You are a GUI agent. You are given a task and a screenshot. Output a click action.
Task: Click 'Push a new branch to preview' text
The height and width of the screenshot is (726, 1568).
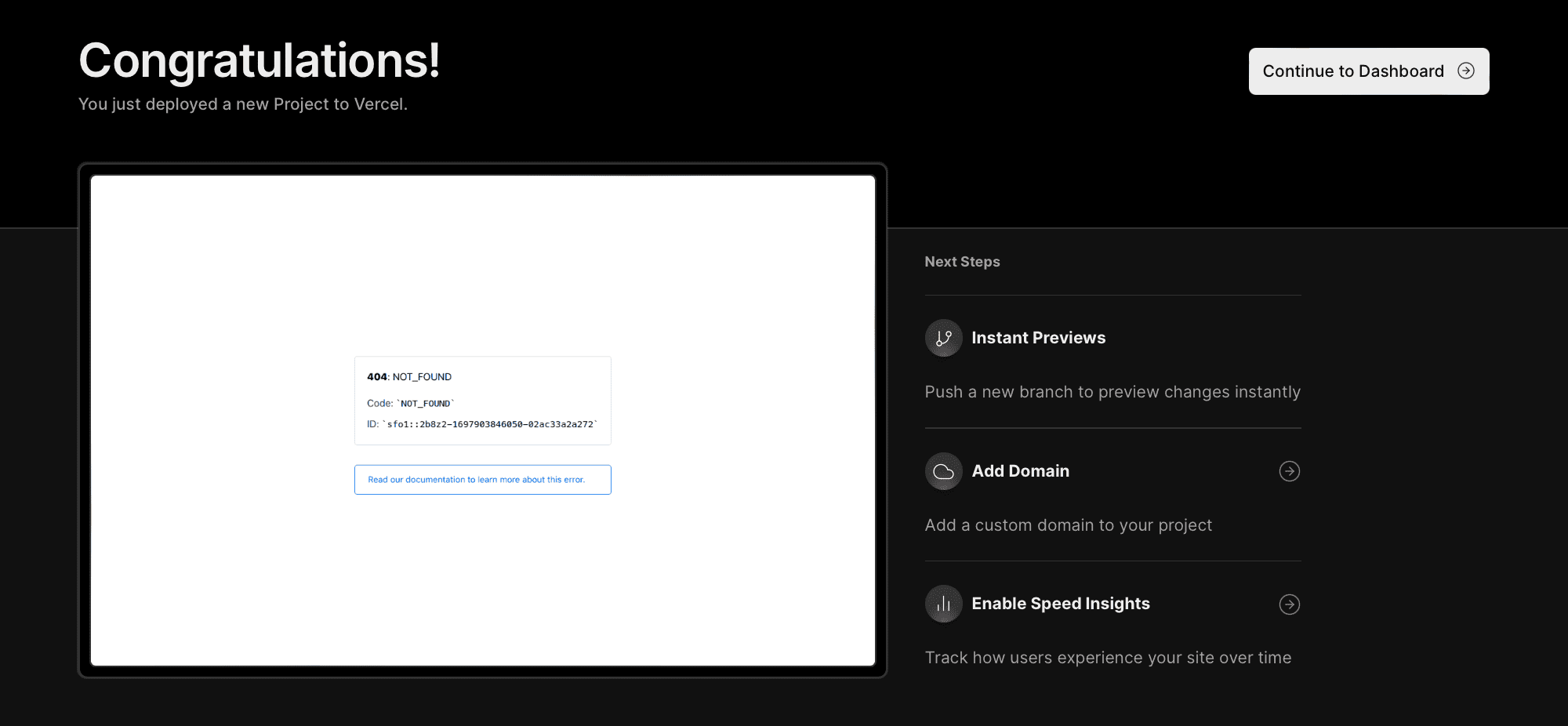click(1112, 392)
